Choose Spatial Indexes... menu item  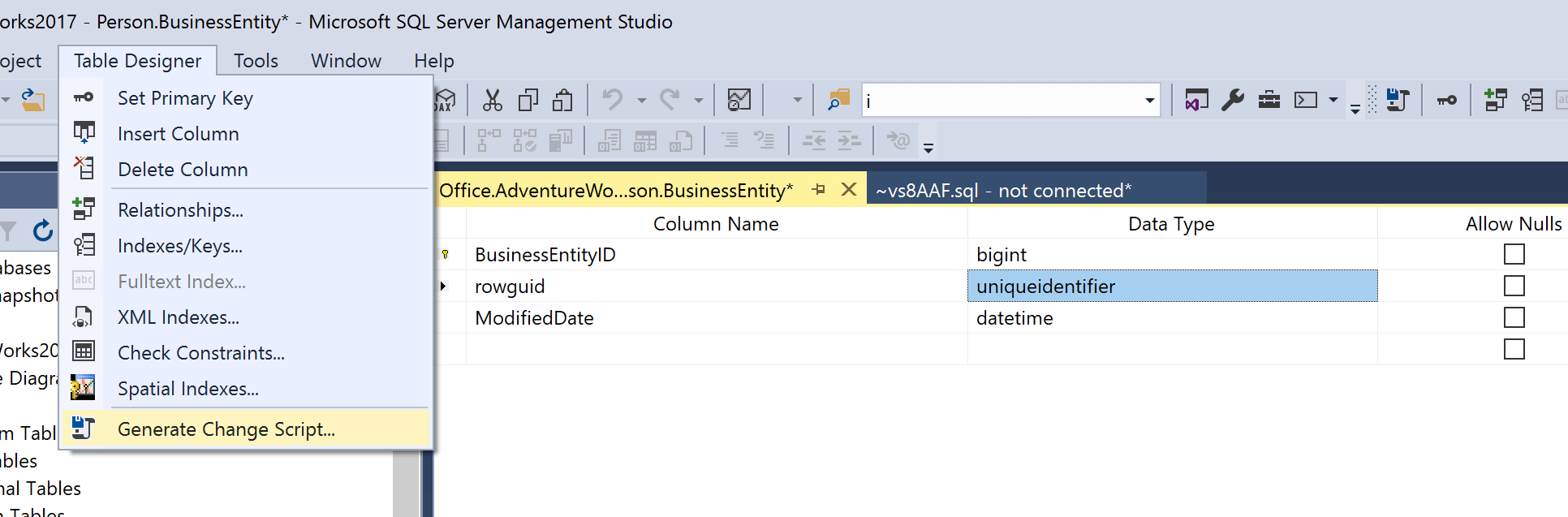pos(247,389)
